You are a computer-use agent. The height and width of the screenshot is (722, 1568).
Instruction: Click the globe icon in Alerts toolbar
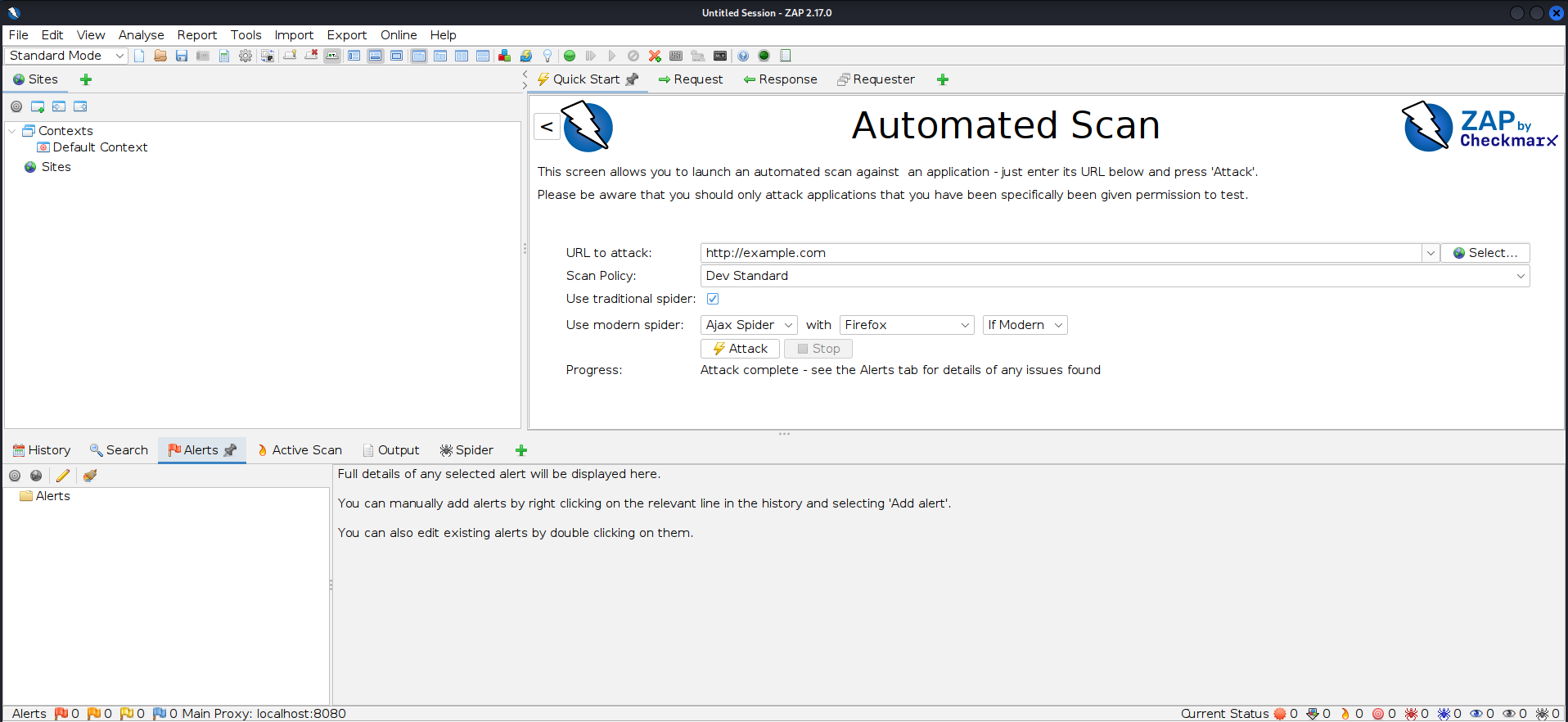36,476
